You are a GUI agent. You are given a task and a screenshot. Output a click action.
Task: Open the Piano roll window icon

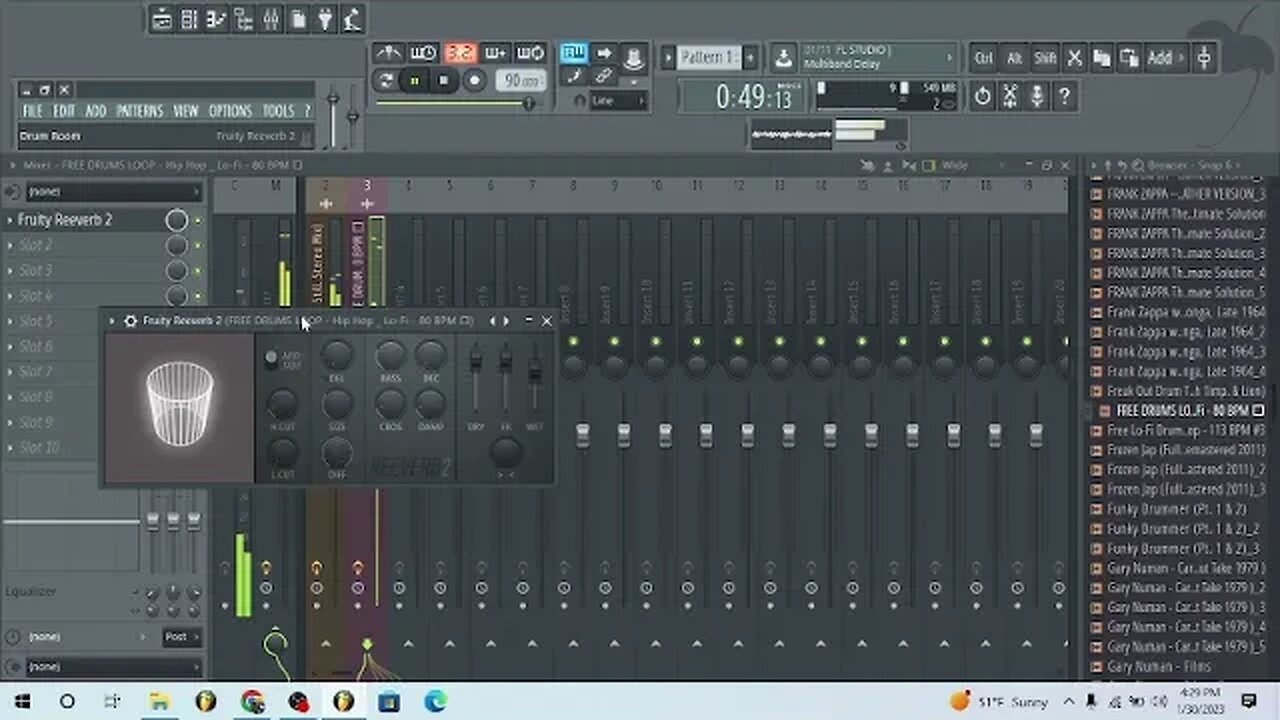point(216,19)
